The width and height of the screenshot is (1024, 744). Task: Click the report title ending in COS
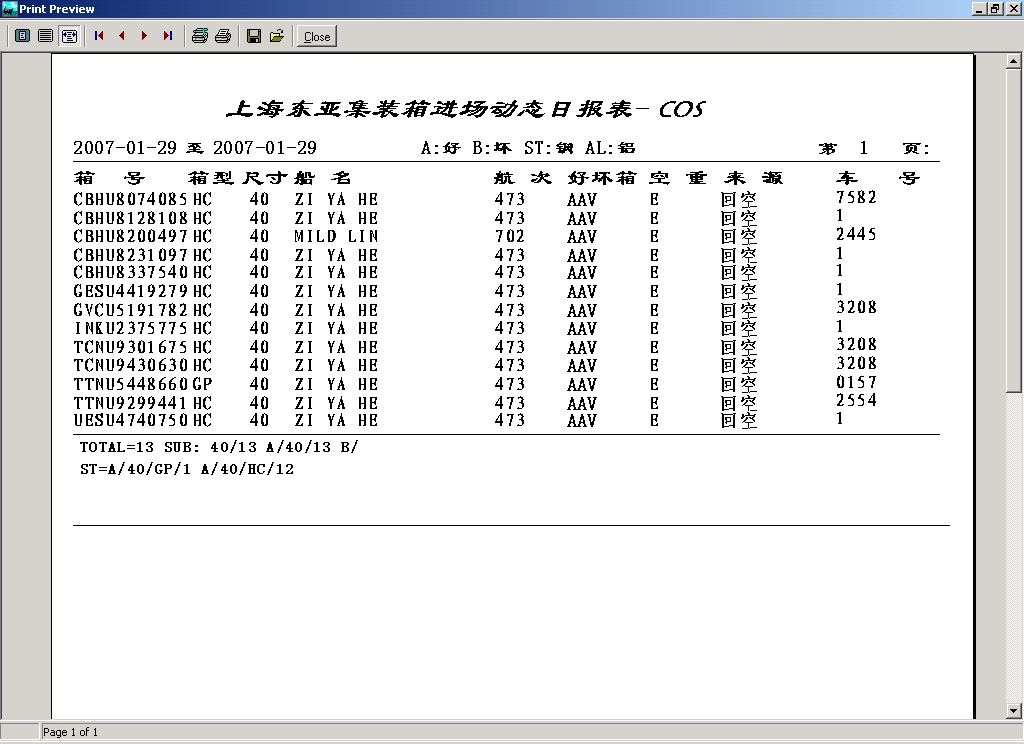tap(466, 108)
